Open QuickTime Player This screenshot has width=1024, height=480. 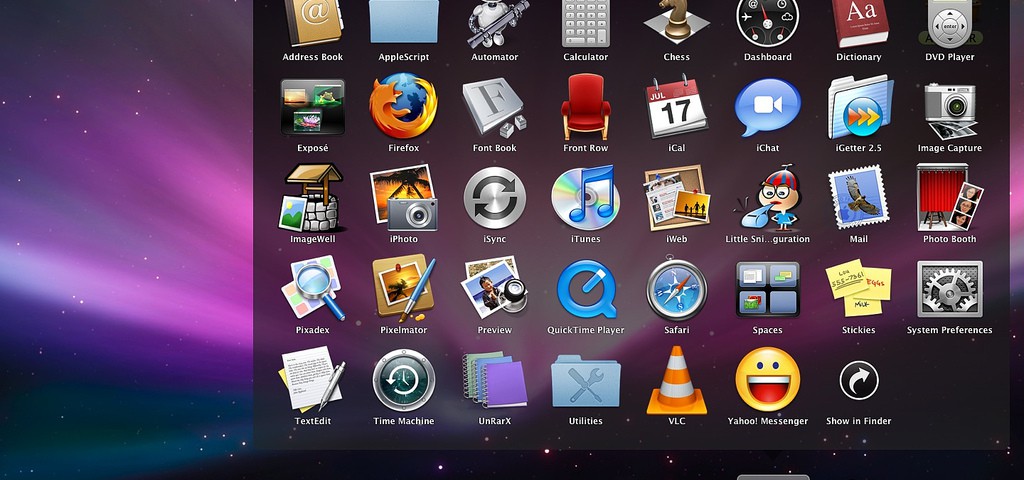click(586, 289)
